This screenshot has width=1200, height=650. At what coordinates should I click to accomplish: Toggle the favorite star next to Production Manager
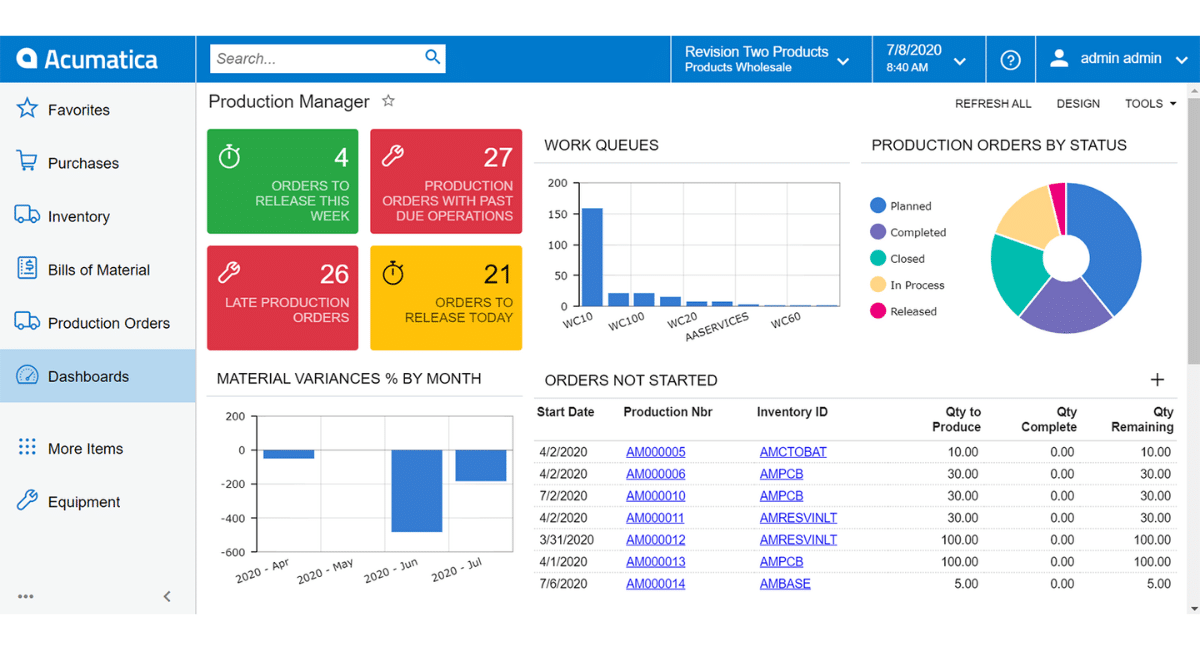[x=388, y=100]
